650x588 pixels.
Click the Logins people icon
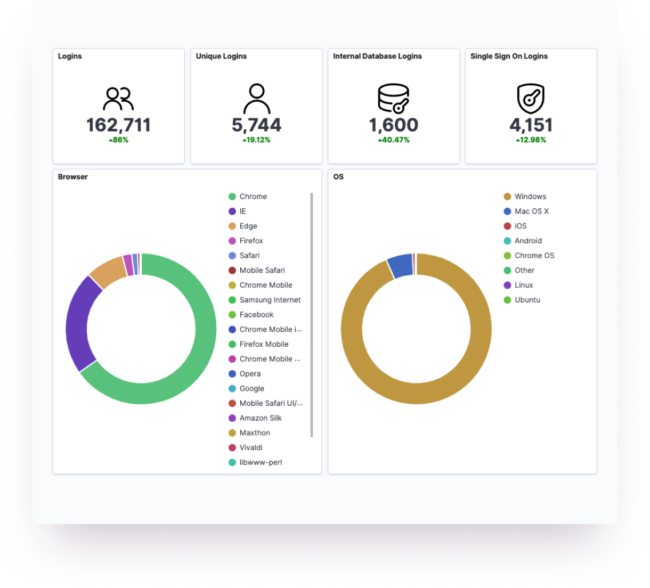coord(118,98)
